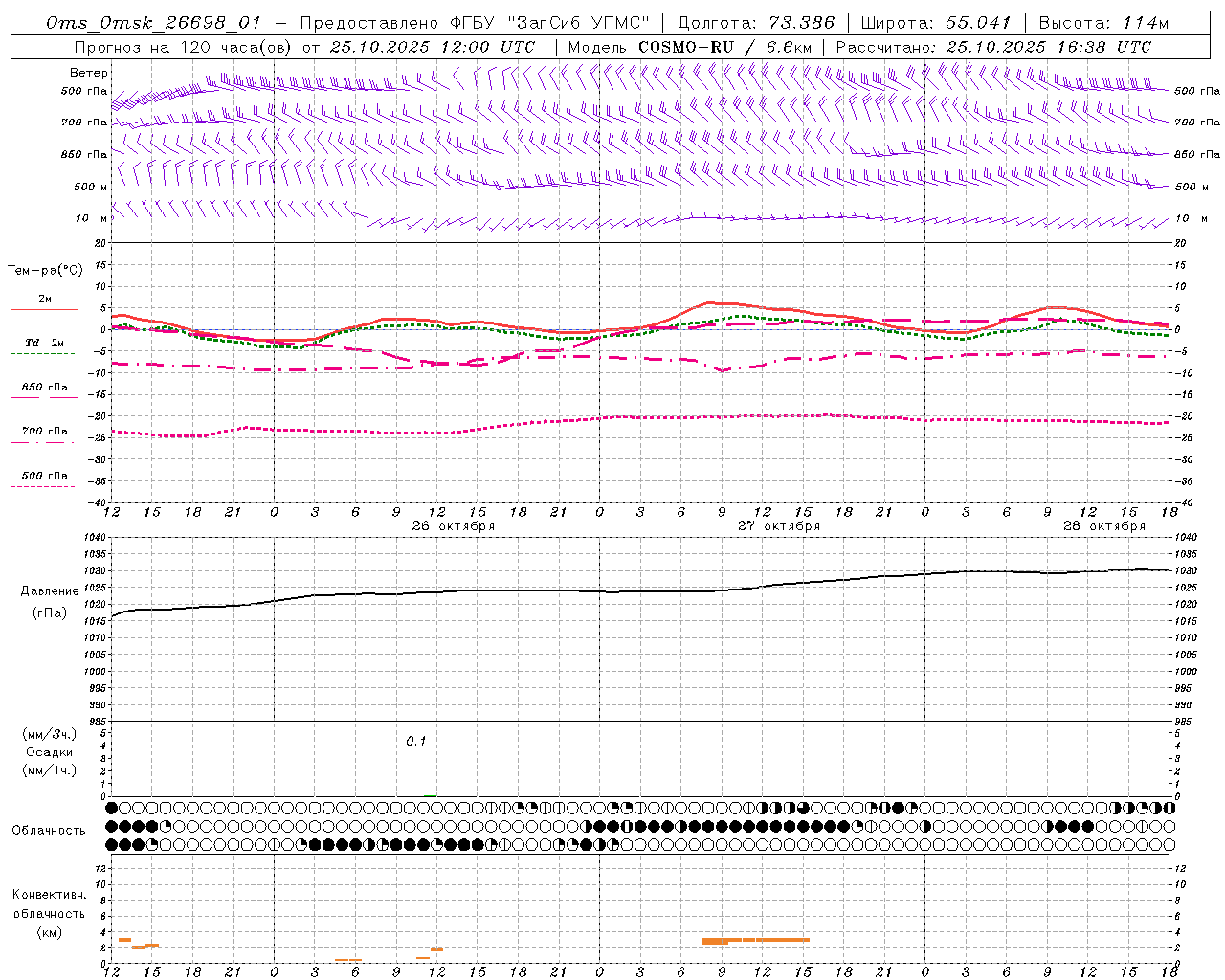Click the long orange convective bar on 27 октября
The height and width of the screenshot is (980, 1225).
[756, 940]
